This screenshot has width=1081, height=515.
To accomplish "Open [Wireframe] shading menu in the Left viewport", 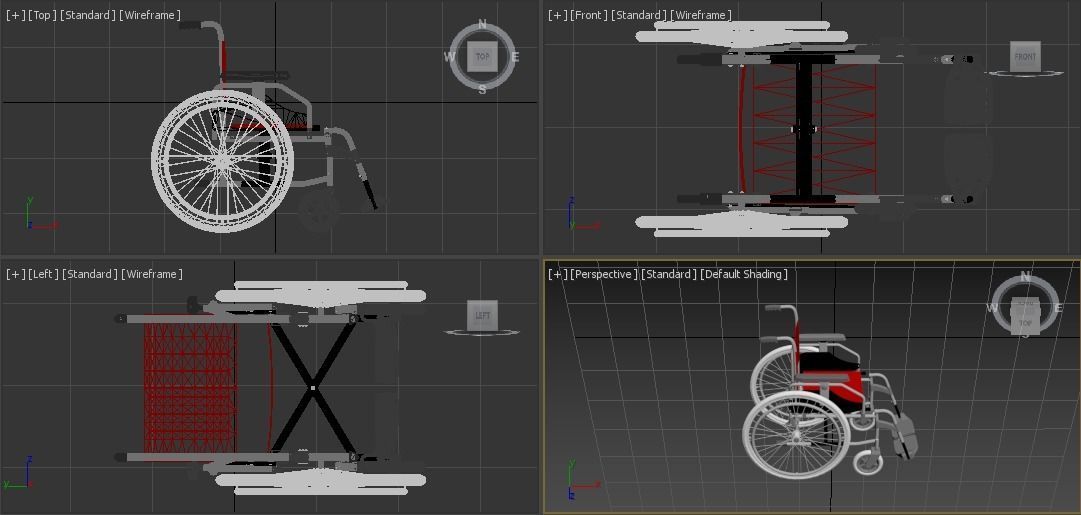I will [152, 274].
